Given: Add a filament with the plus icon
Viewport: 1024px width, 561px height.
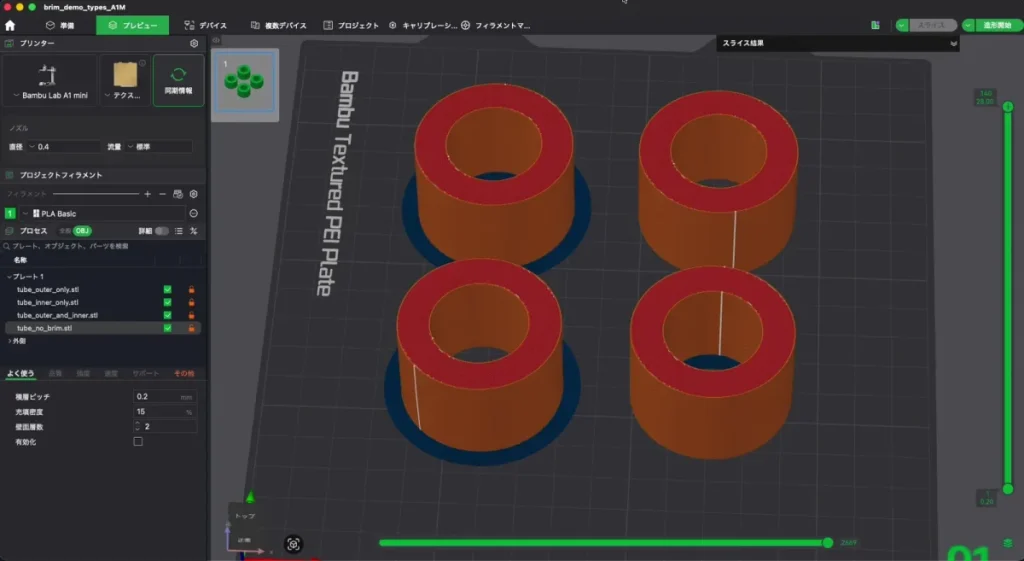Looking at the screenshot, I should point(148,194).
